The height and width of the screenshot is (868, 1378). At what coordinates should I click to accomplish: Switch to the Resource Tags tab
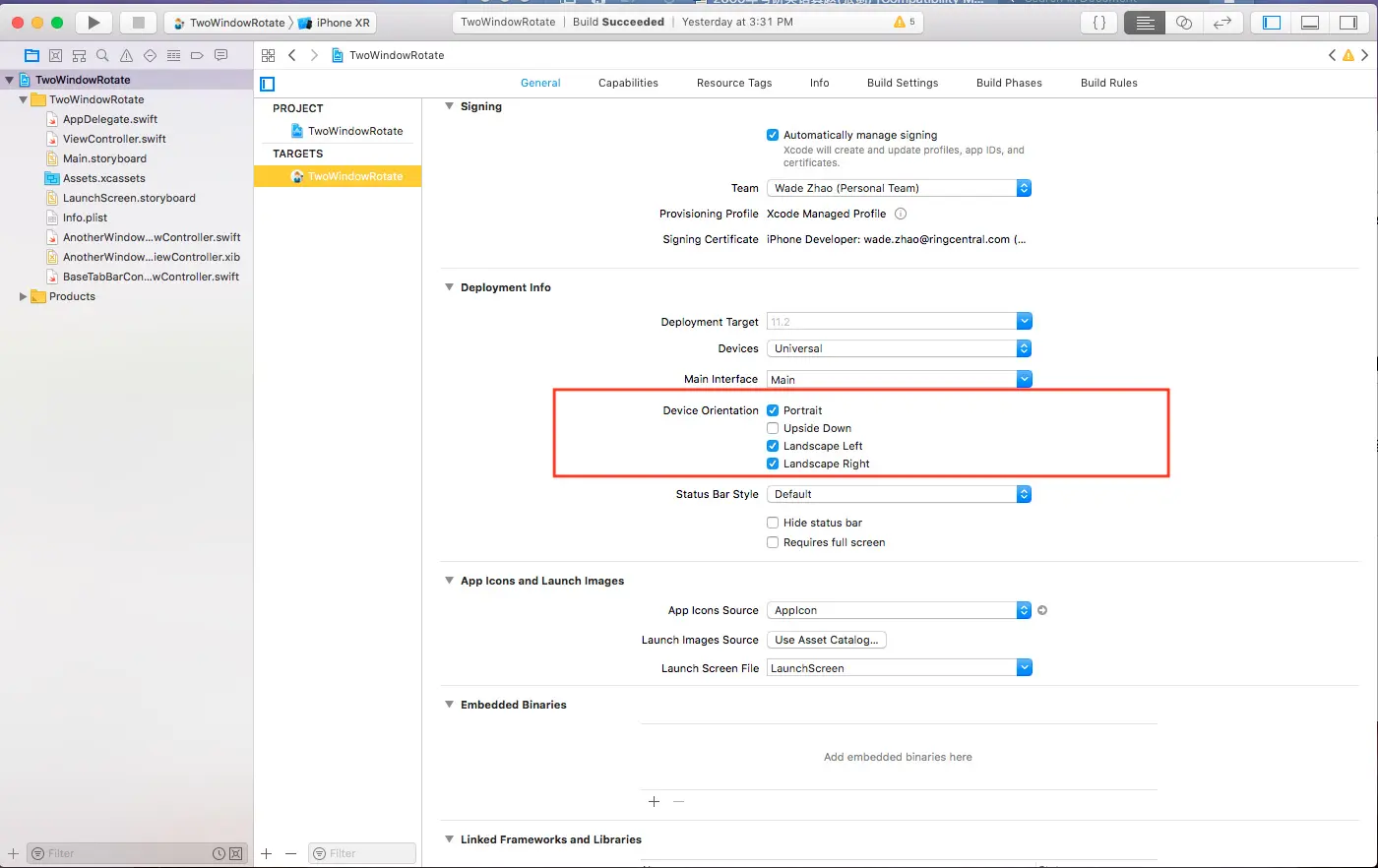pos(734,83)
